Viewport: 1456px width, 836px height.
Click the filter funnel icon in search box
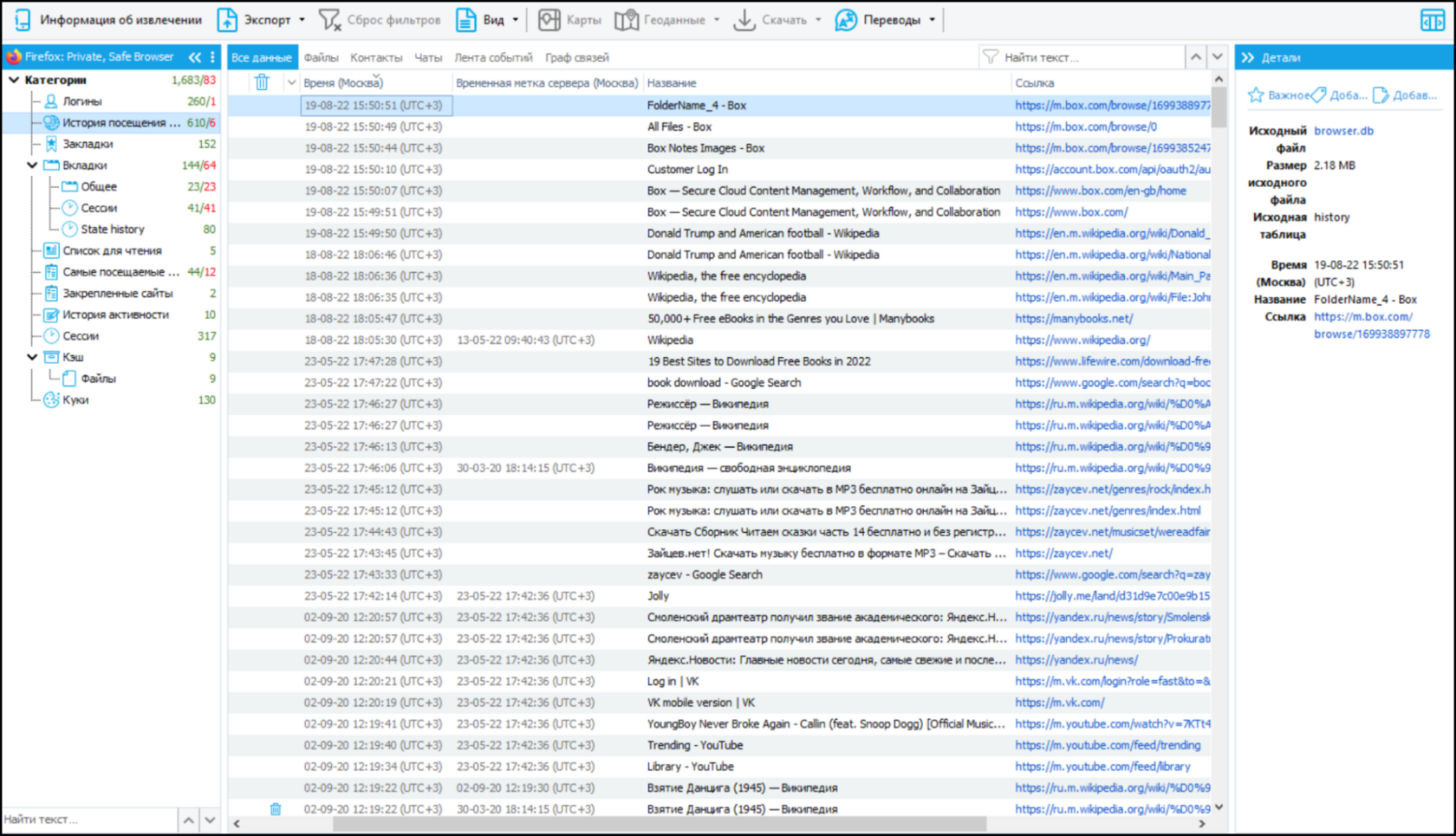991,57
